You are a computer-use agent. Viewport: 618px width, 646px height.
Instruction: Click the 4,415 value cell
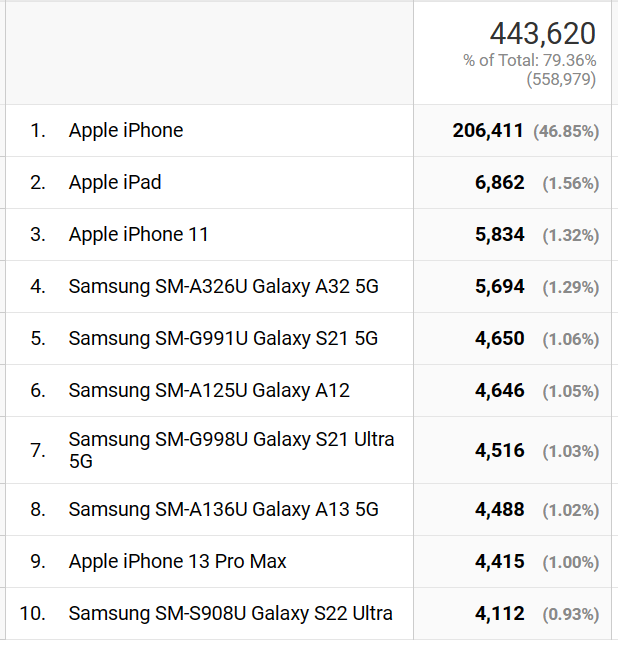(x=500, y=562)
